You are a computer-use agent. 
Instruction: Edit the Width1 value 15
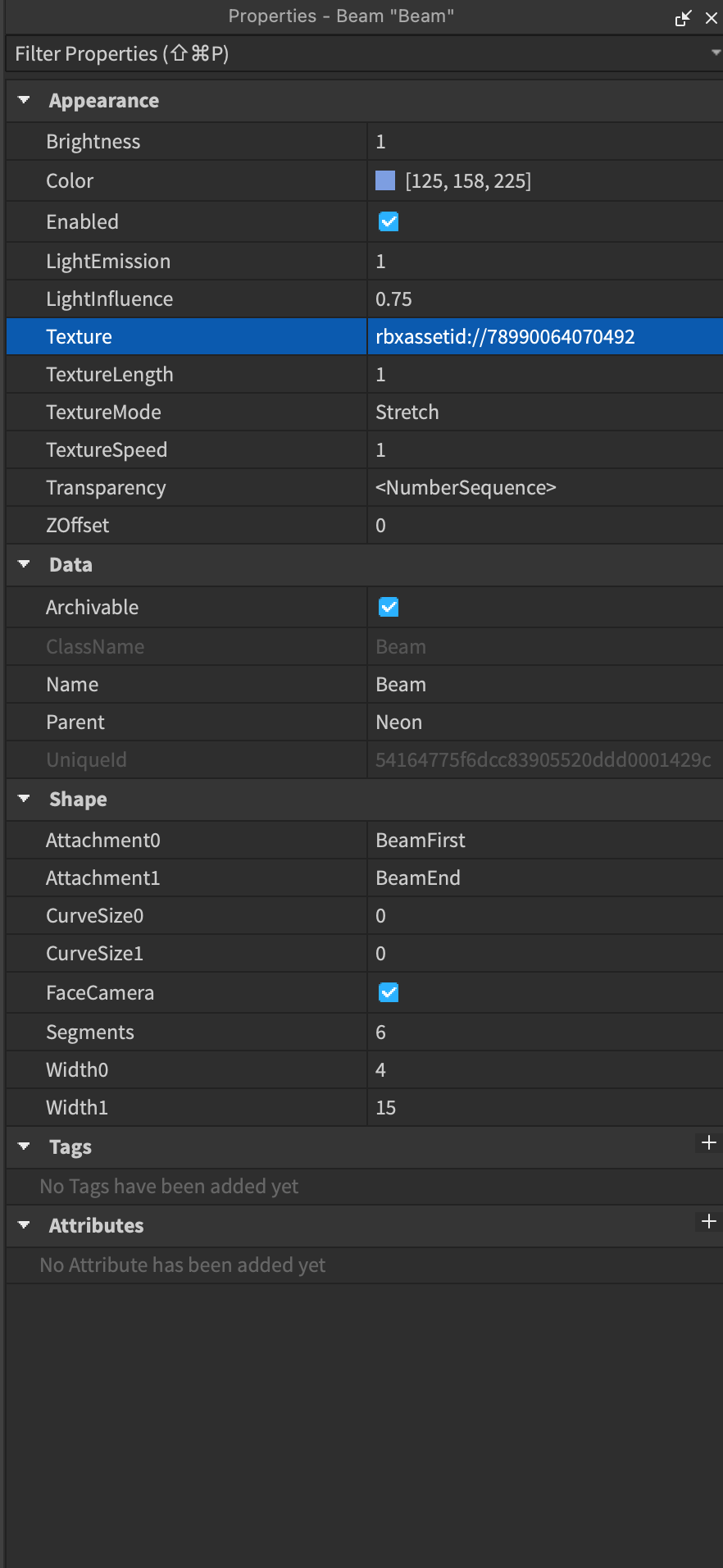(545, 1107)
